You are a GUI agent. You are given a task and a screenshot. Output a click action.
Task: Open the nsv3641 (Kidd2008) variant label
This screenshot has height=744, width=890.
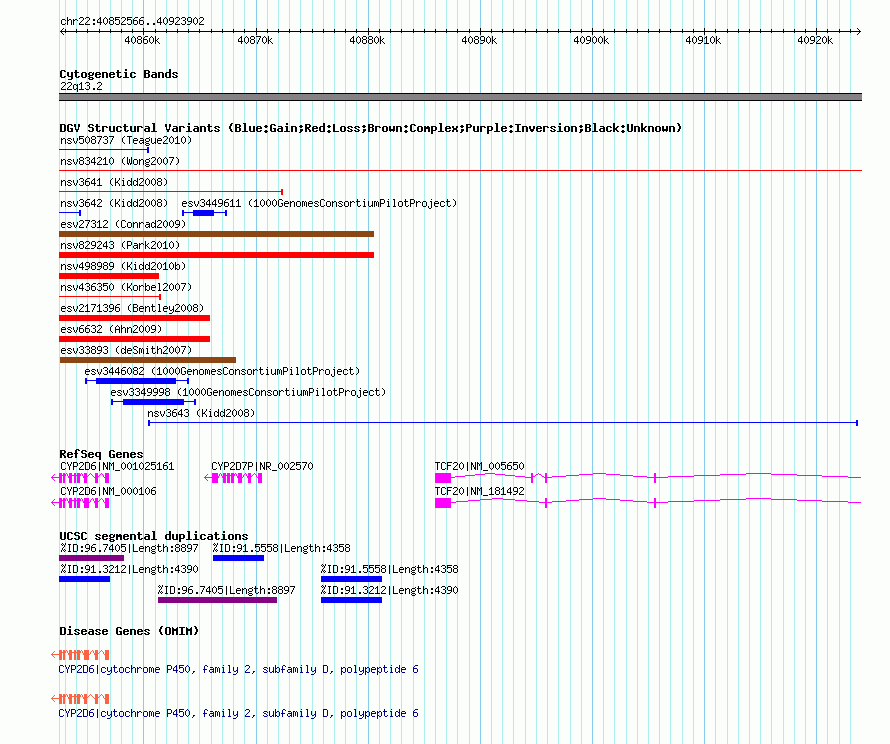pyautogui.click(x=114, y=182)
